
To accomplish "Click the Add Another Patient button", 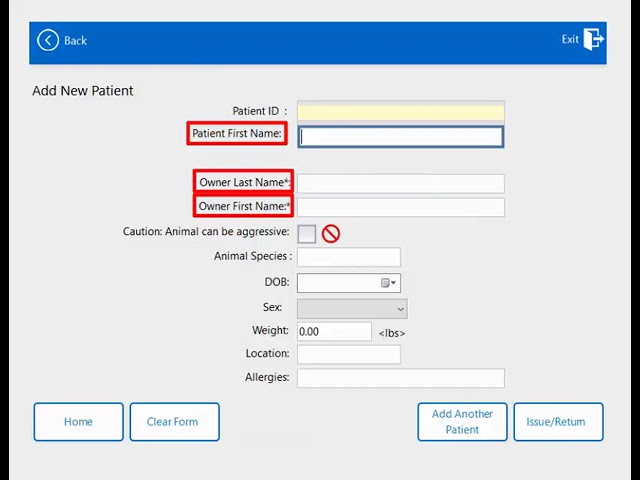I will pos(462,422).
